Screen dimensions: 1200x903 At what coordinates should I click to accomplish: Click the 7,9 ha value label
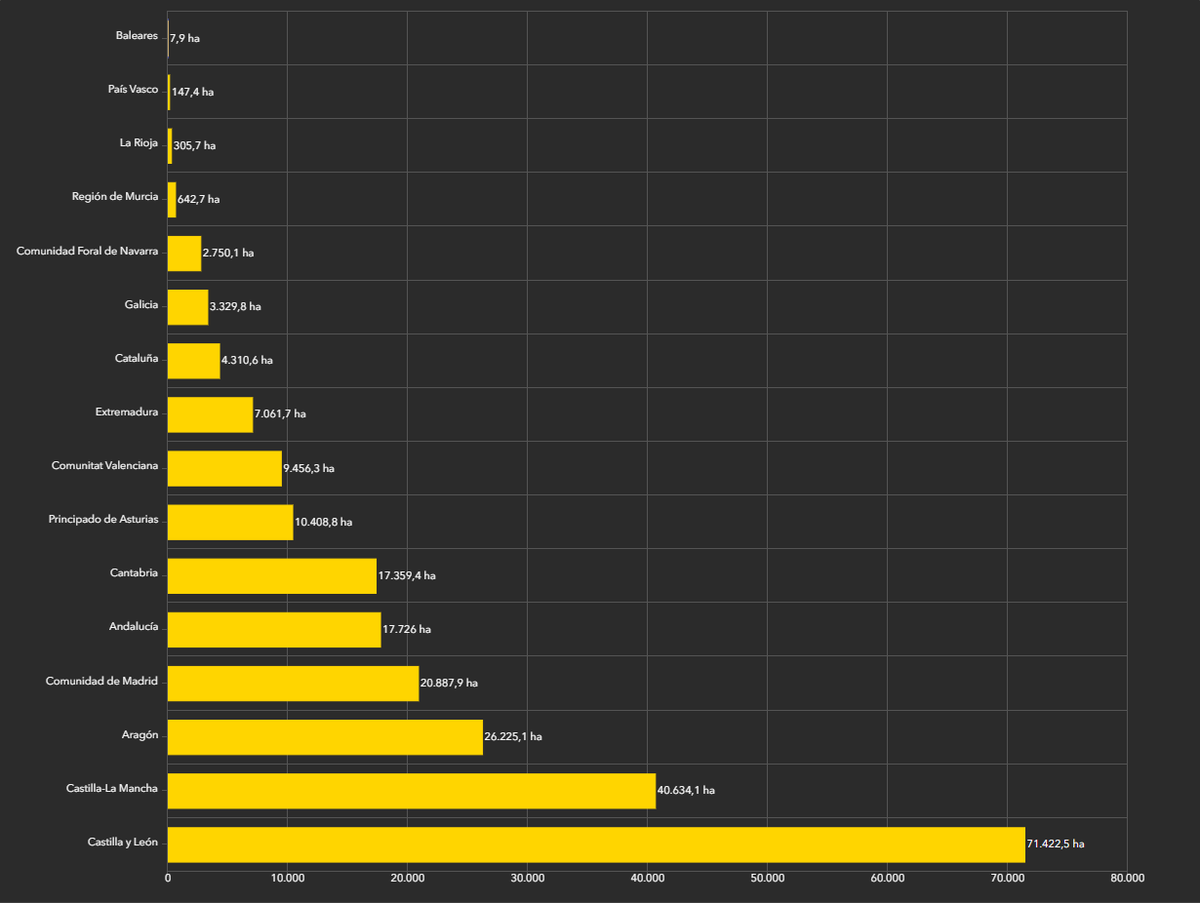click(185, 38)
